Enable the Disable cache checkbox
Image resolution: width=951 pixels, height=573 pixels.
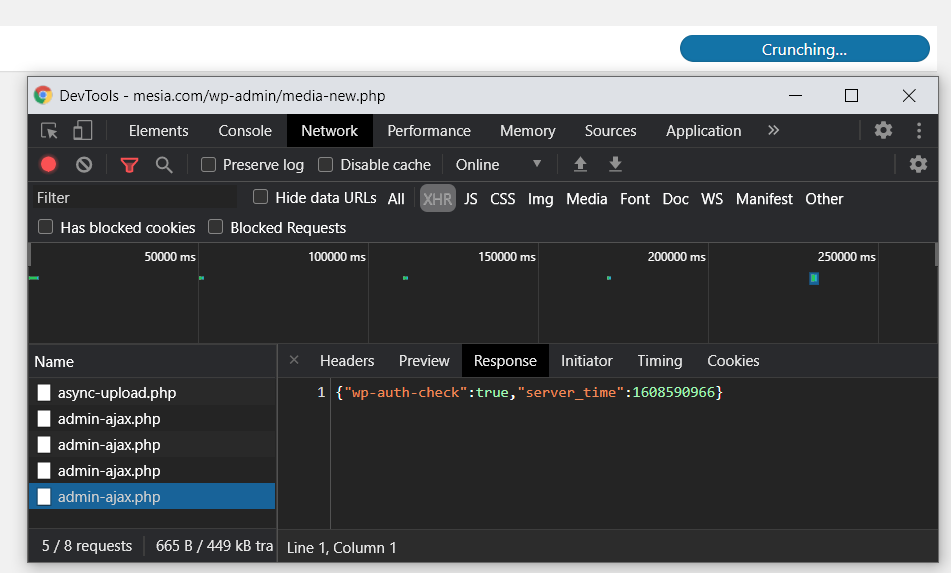coord(326,164)
